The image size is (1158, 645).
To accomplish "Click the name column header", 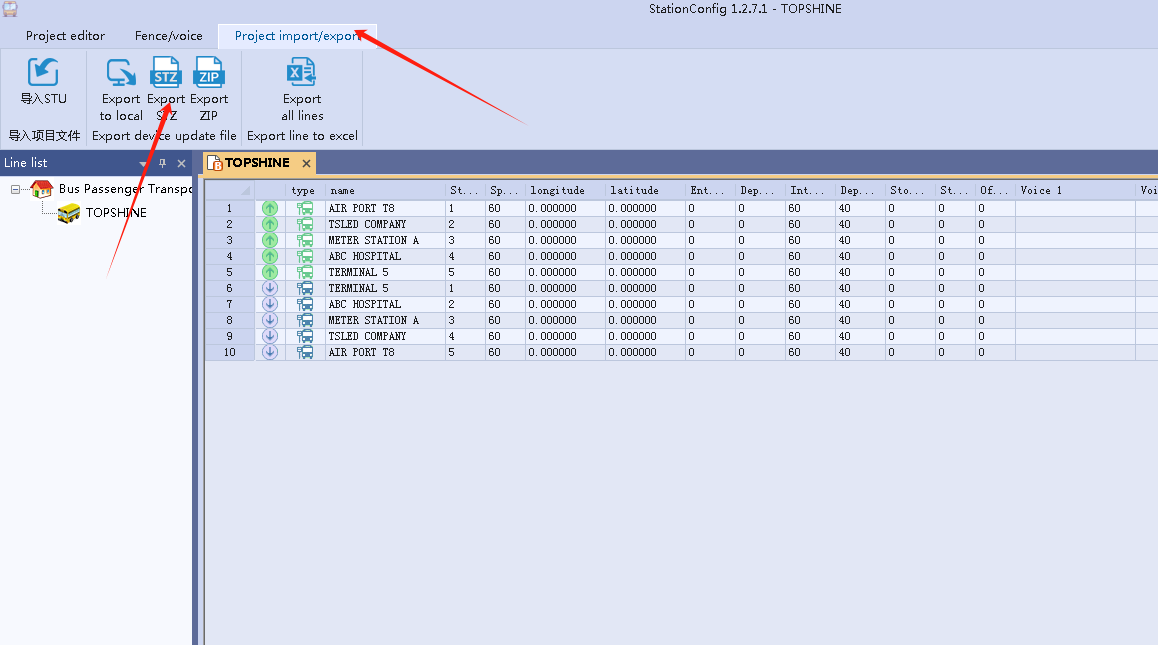I will pyautogui.click(x=385, y=190).
